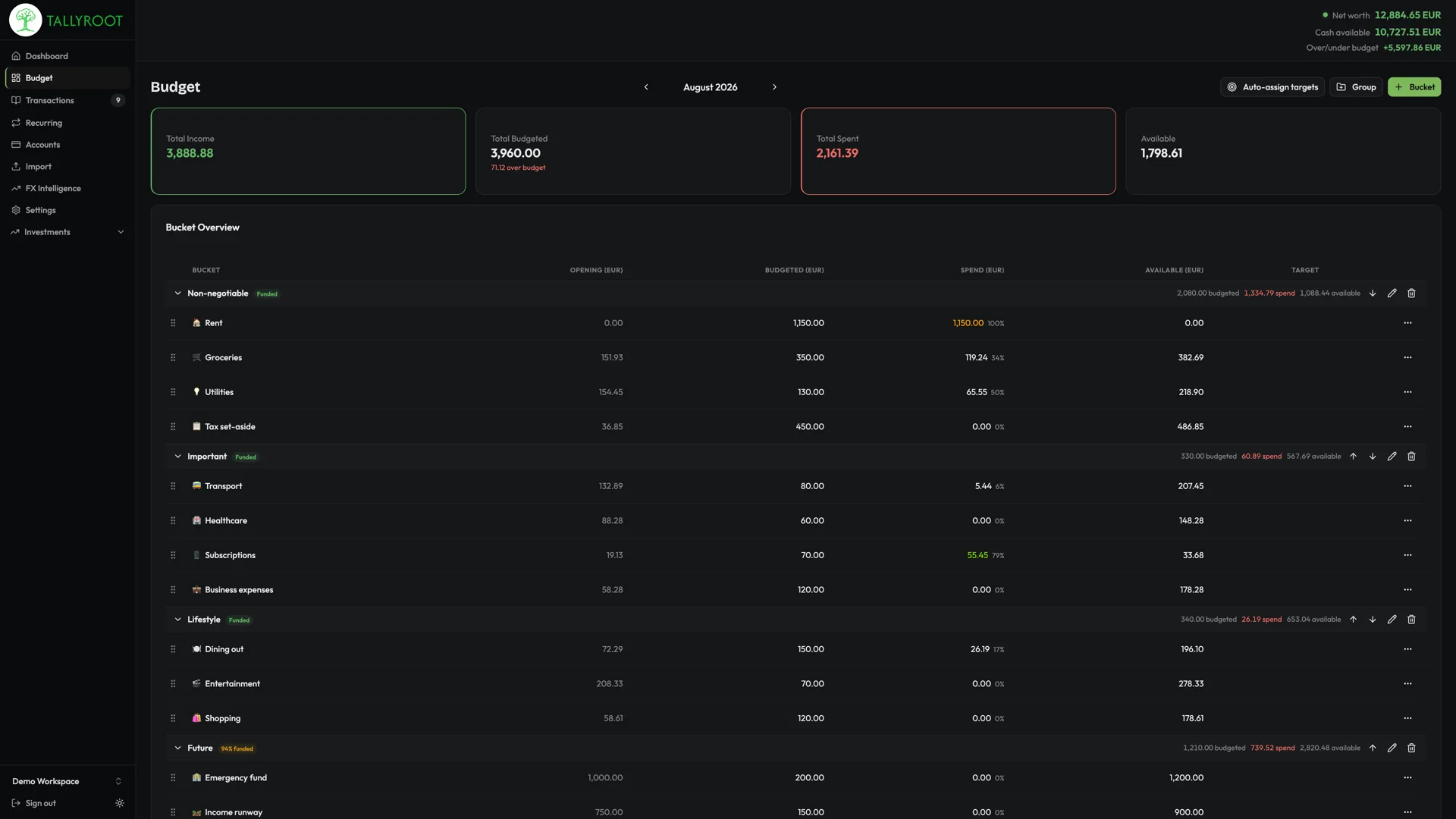Open the Demo Workspace switcher

67,781
